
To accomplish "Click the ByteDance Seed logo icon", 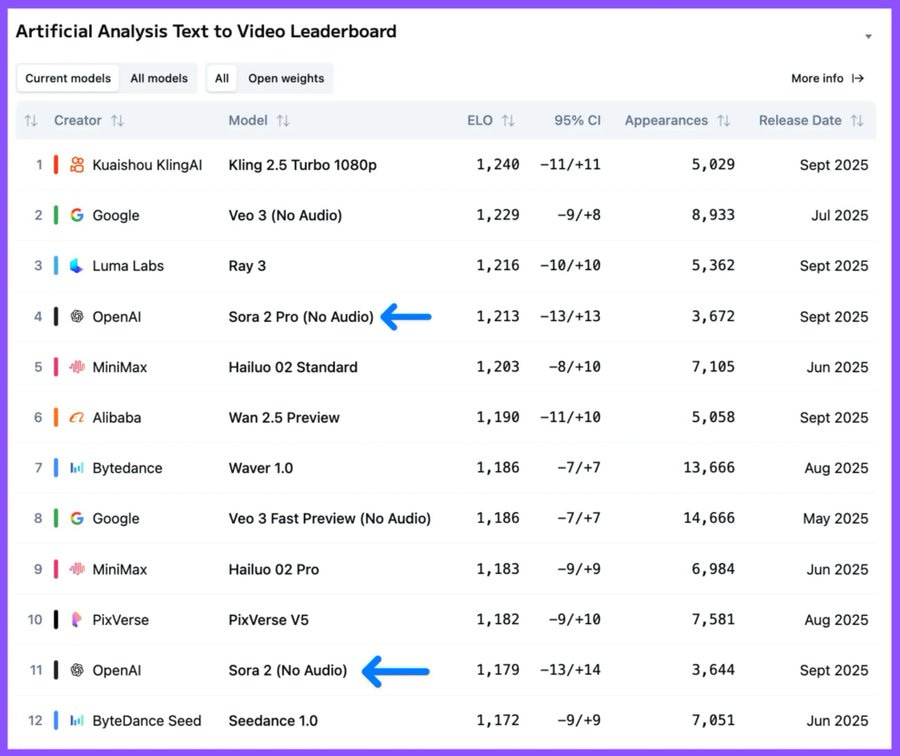I will (77, 720).
